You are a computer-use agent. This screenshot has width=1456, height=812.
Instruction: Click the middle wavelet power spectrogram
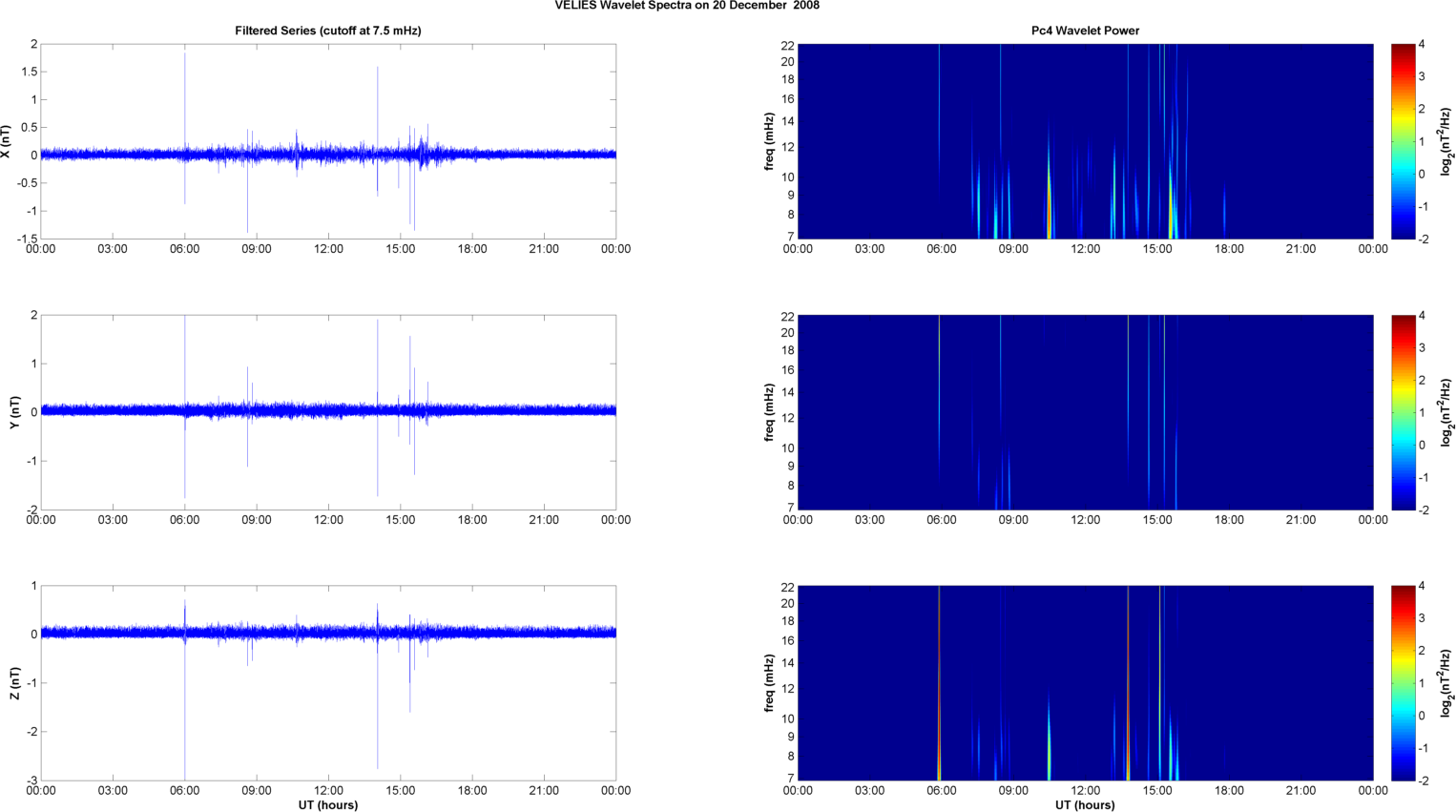[x=1085, y=412]
